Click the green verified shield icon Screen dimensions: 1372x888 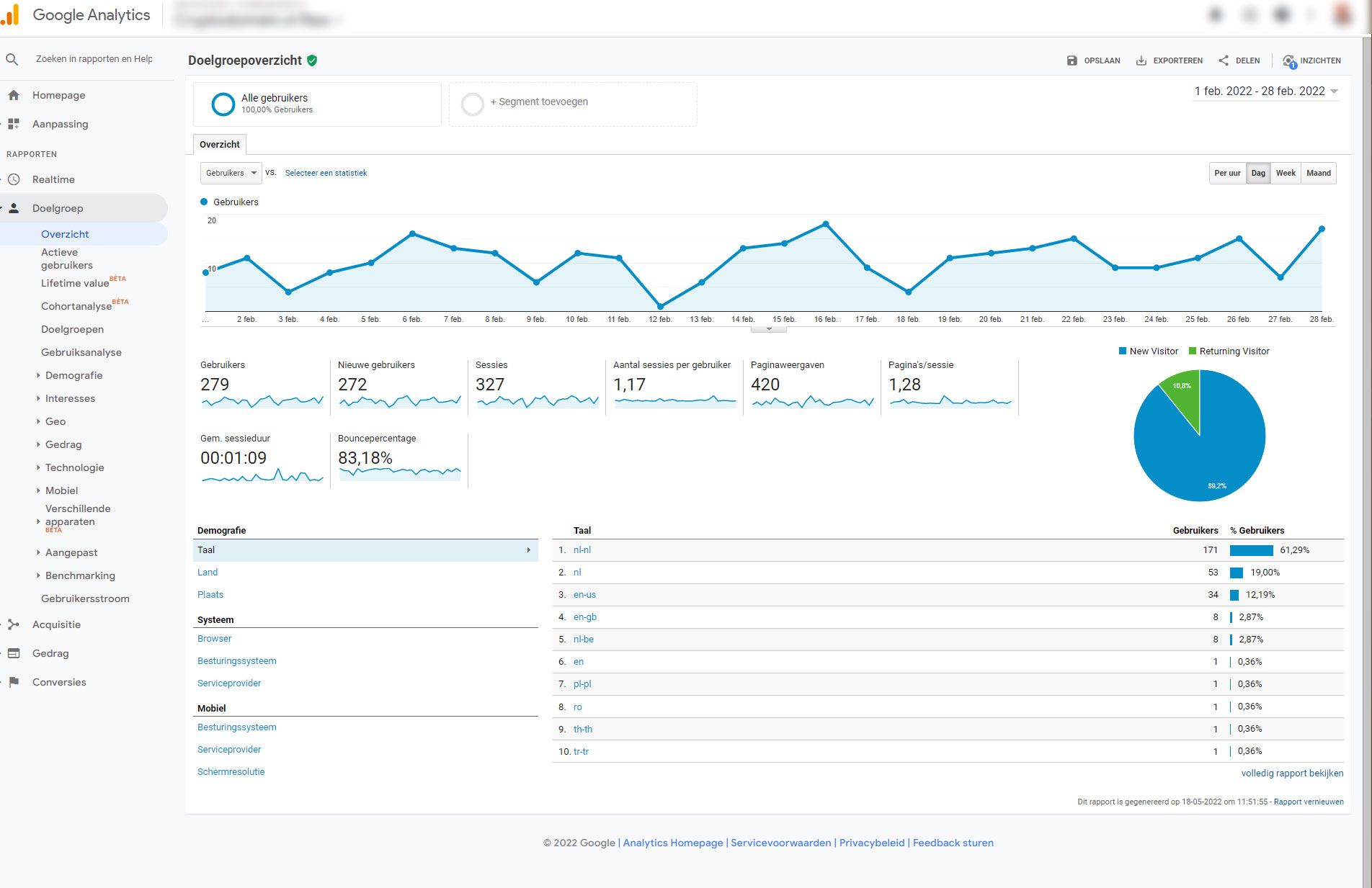tap(312, 60)
